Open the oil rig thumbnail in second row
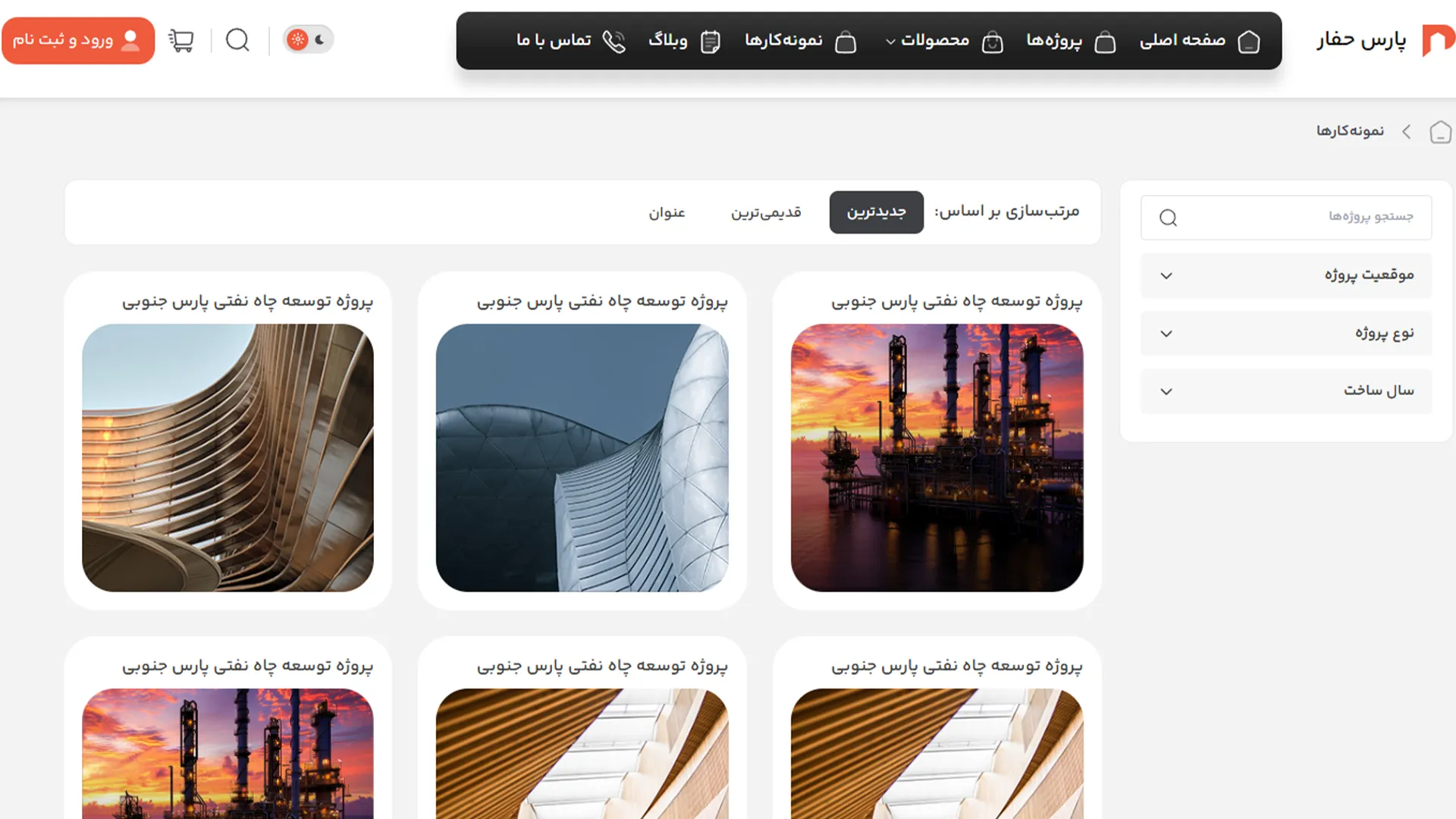Image resolution: width=1456 pixels, height=819 pixels. (227, 754)
